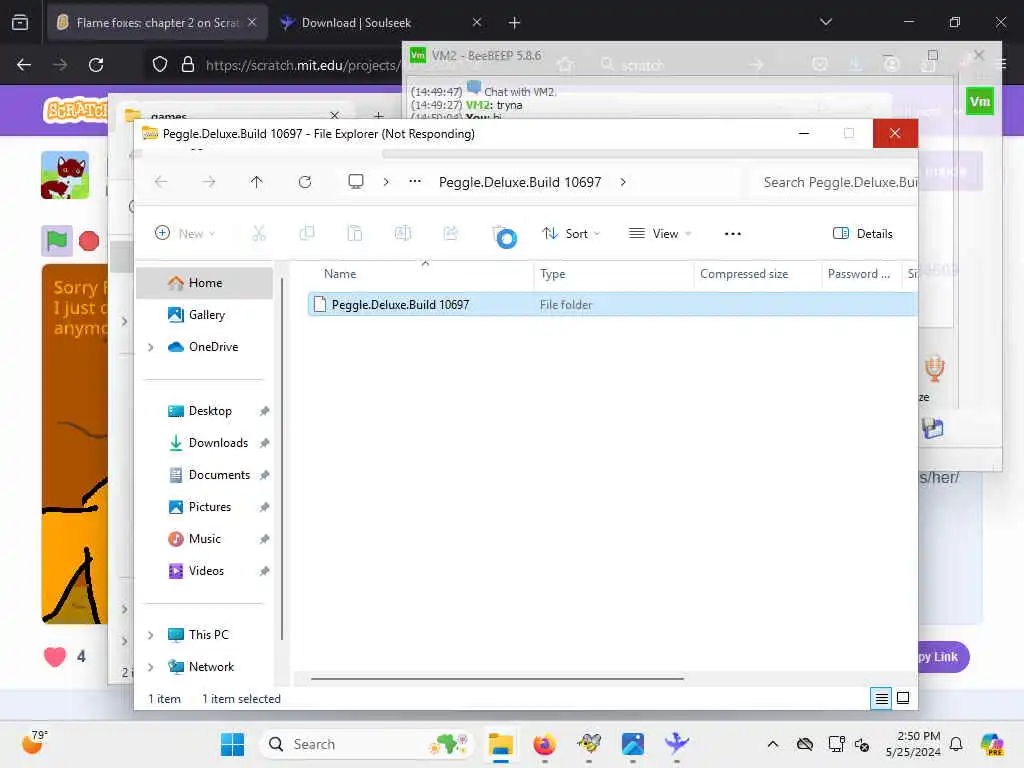The width and height of the screenshot is (1024, 768).
Task: Switch to large thumbnails view icon
Action: 903,699
